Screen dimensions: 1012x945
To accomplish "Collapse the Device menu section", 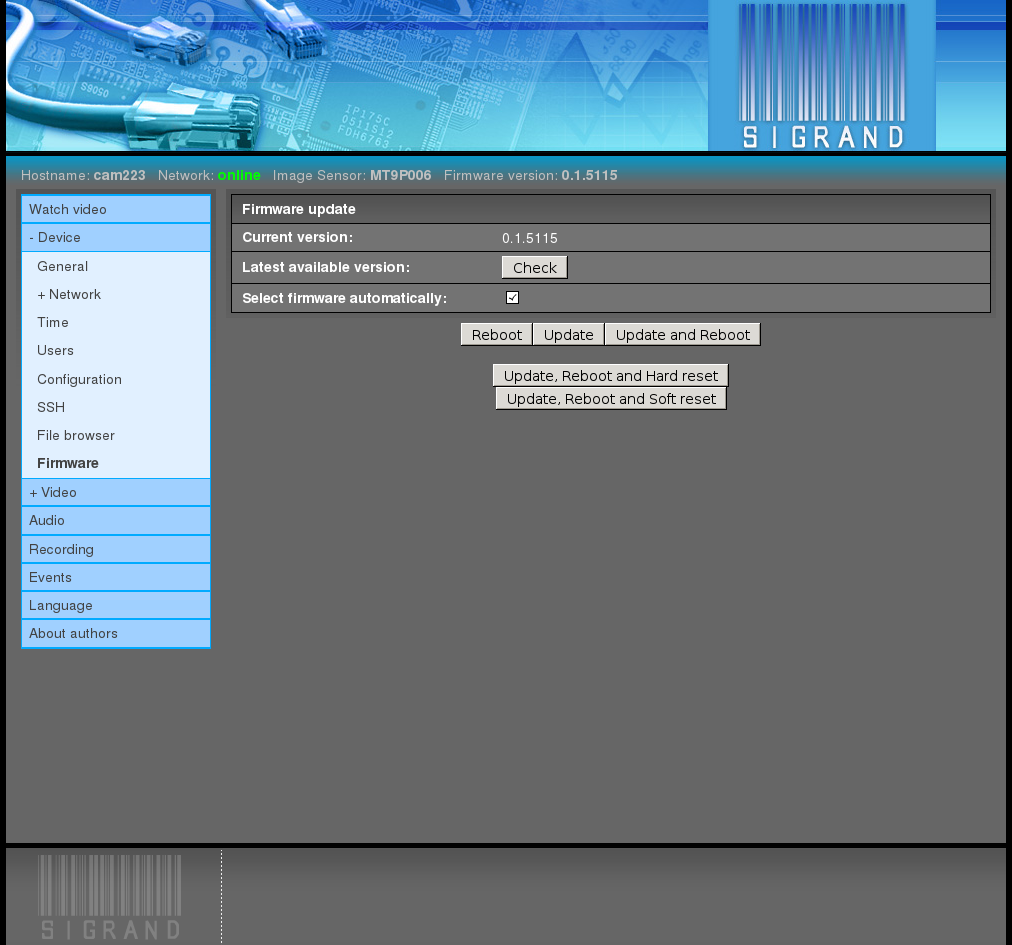I will (x=55, y=238).
